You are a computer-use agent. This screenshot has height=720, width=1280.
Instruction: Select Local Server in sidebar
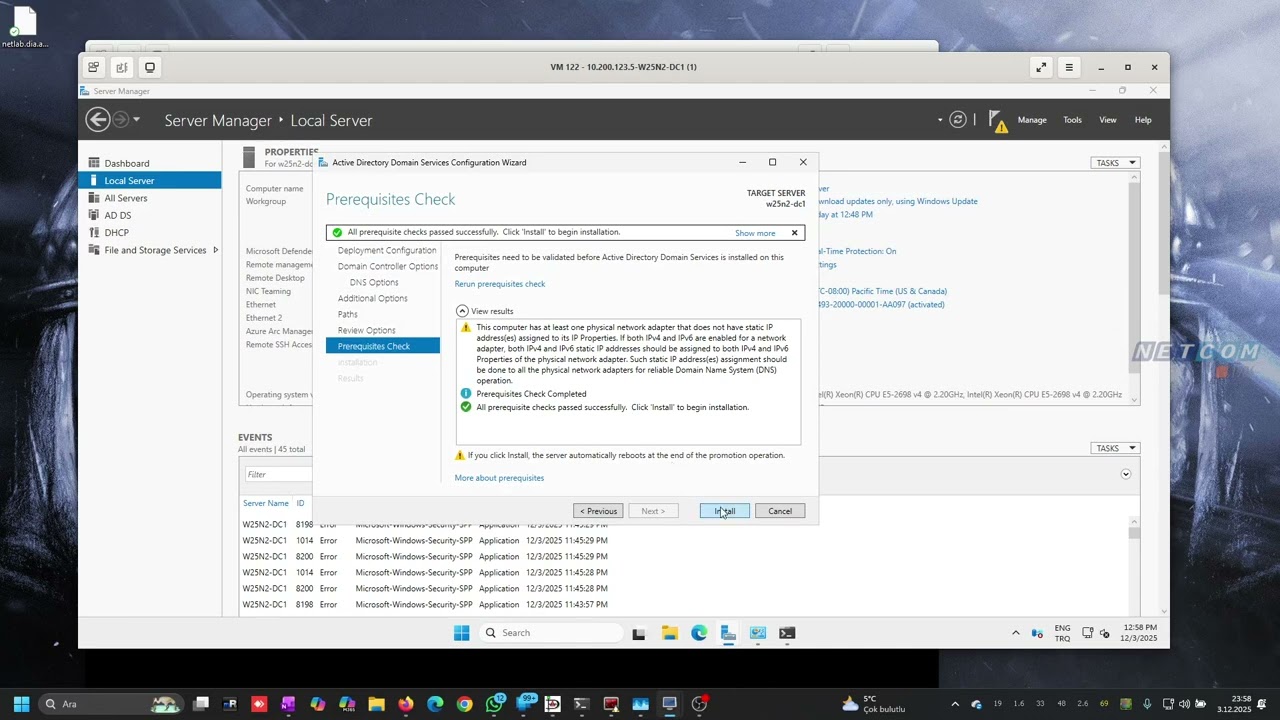tap(150, 181)
